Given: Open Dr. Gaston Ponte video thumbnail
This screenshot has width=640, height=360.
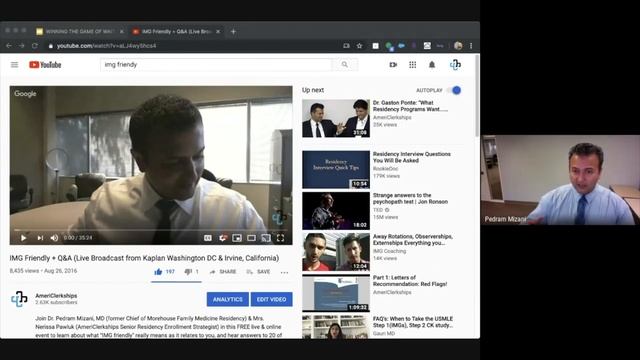Looking at the screenshot, I should point(336,118).
